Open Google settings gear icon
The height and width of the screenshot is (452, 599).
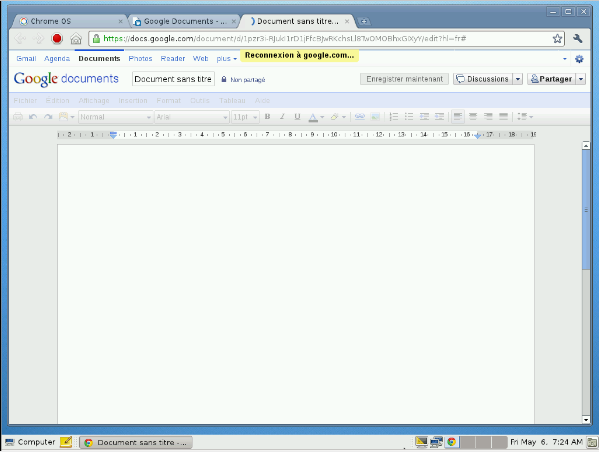pyautogui.click(x=579, y=59)
